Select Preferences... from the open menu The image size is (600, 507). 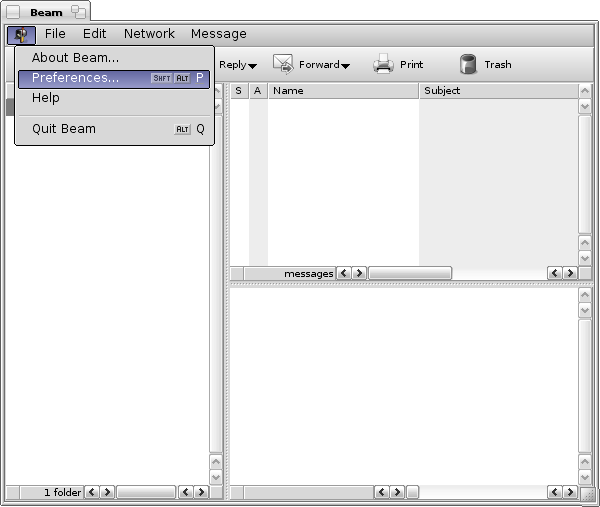tap(75, 78)
